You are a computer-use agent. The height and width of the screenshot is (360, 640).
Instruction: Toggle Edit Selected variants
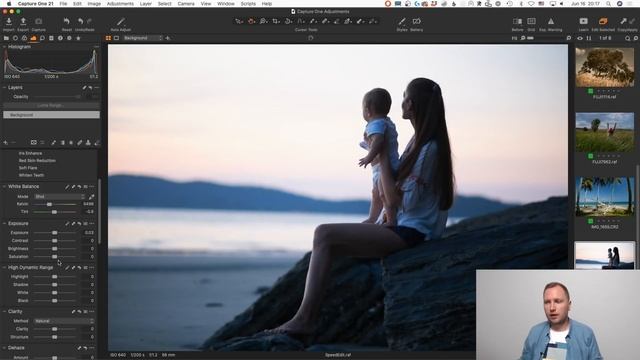(603, 21)
